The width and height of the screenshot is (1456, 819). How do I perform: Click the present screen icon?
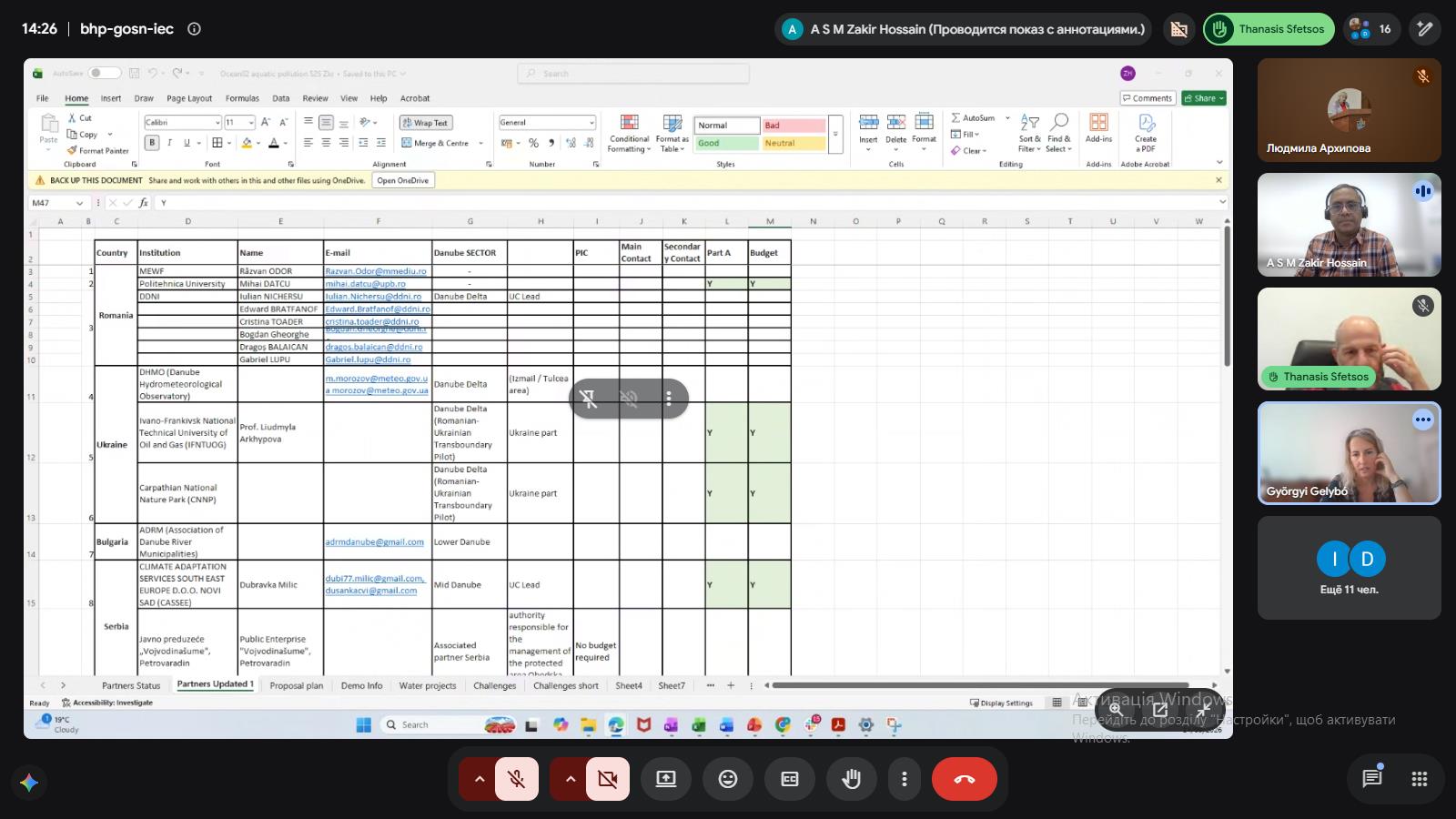pyautogui.click(x=665, y=779)
